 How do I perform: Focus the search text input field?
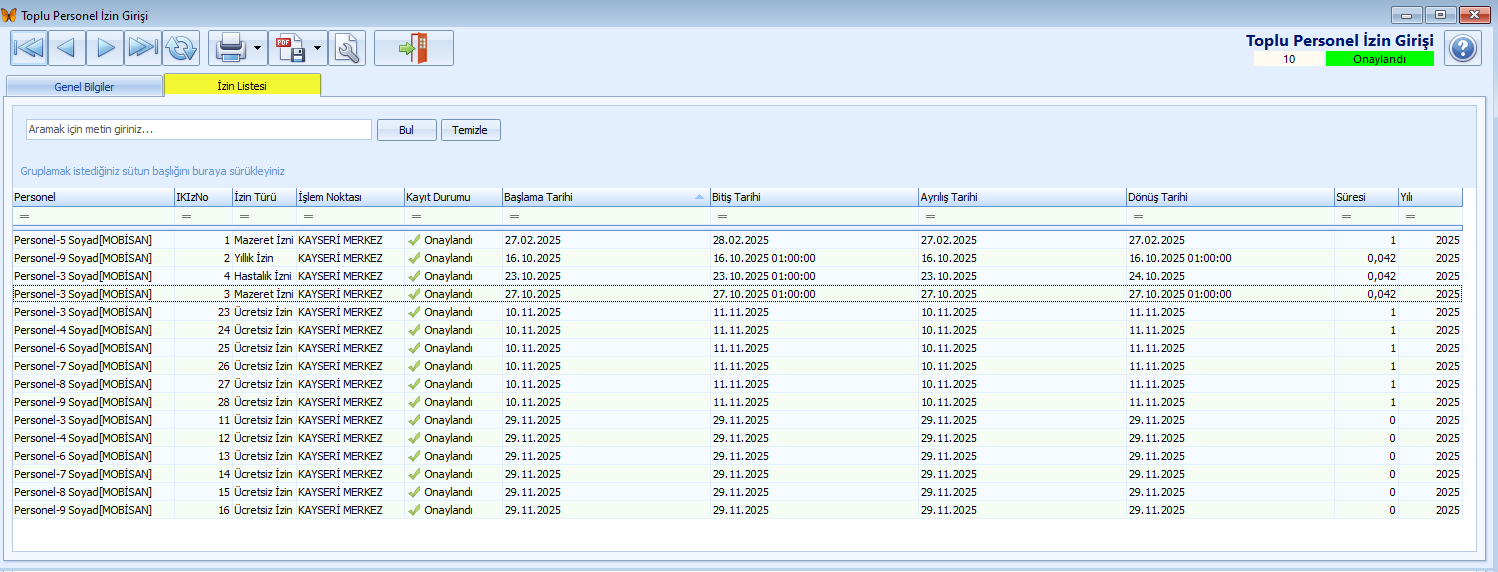click(x=198, y=130)
